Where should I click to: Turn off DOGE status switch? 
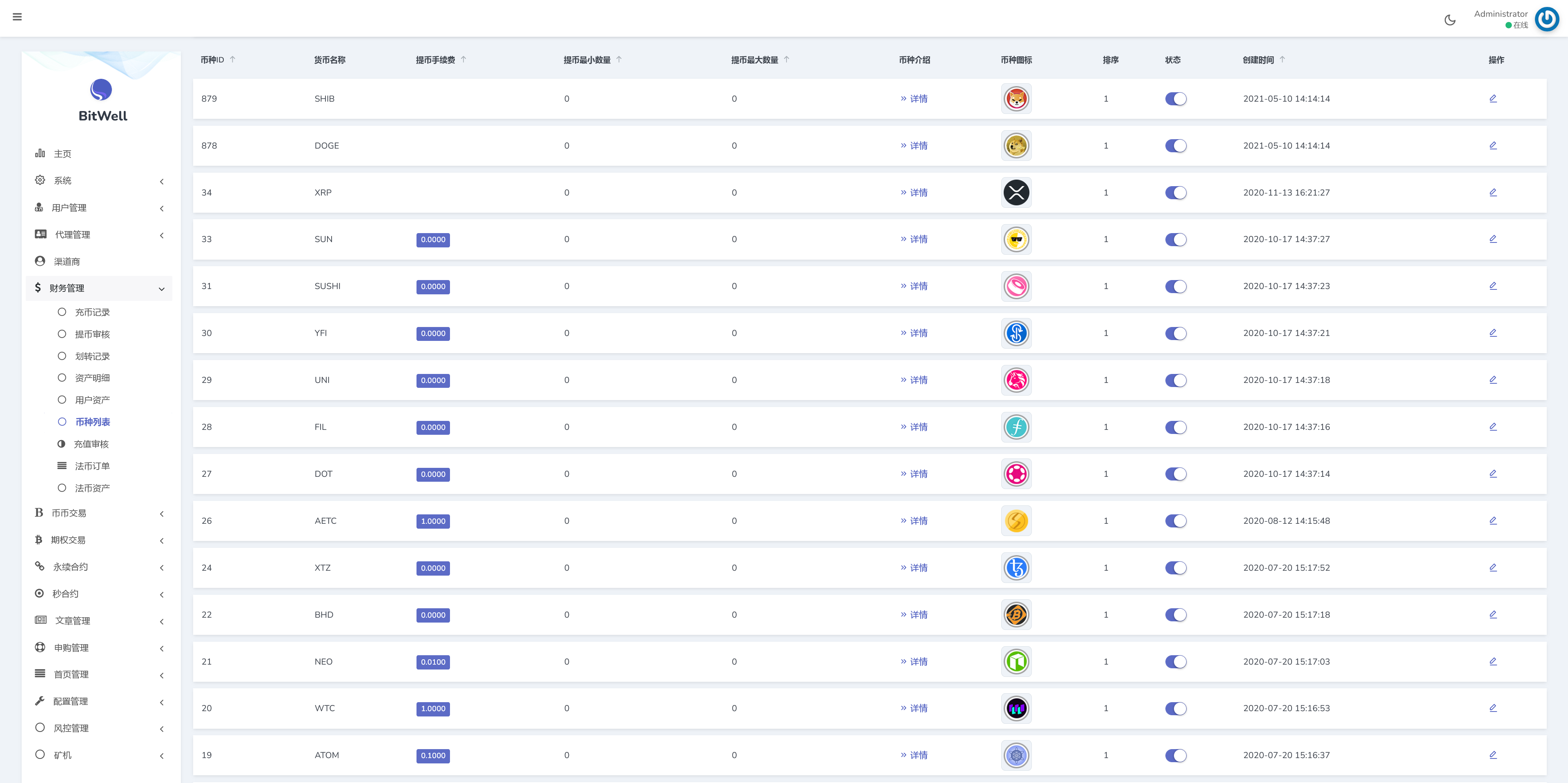coord(1176,145)
